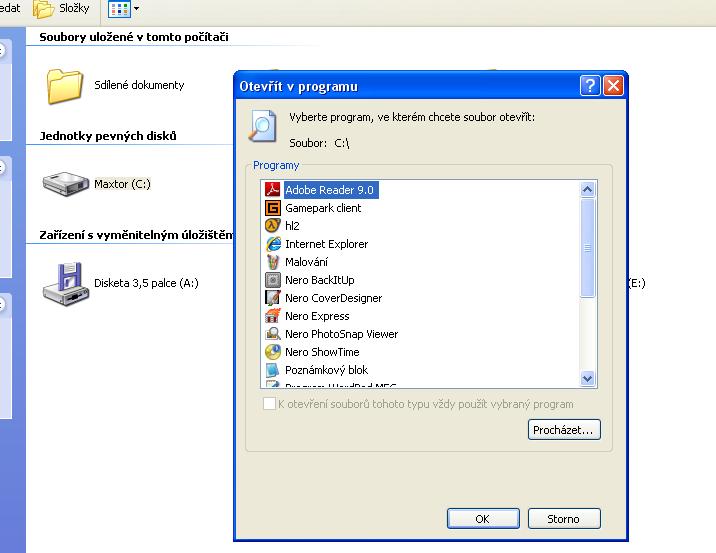Viewport: 716px width, 553px height.
Task: Select 'Gamepark client' list entry text
Action: pos(323,208)
